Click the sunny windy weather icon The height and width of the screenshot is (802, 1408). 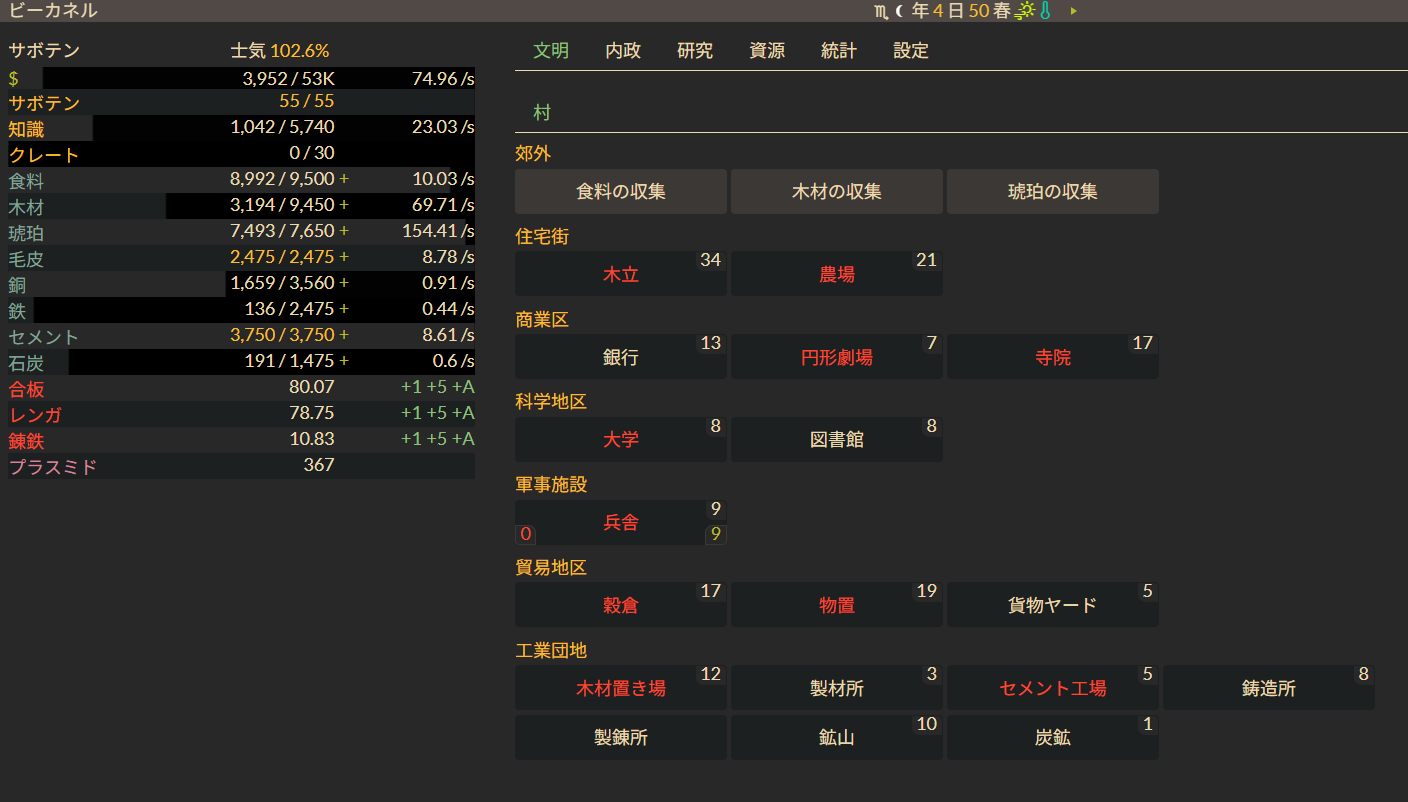pyautogui.click(x=1026, y=11)
